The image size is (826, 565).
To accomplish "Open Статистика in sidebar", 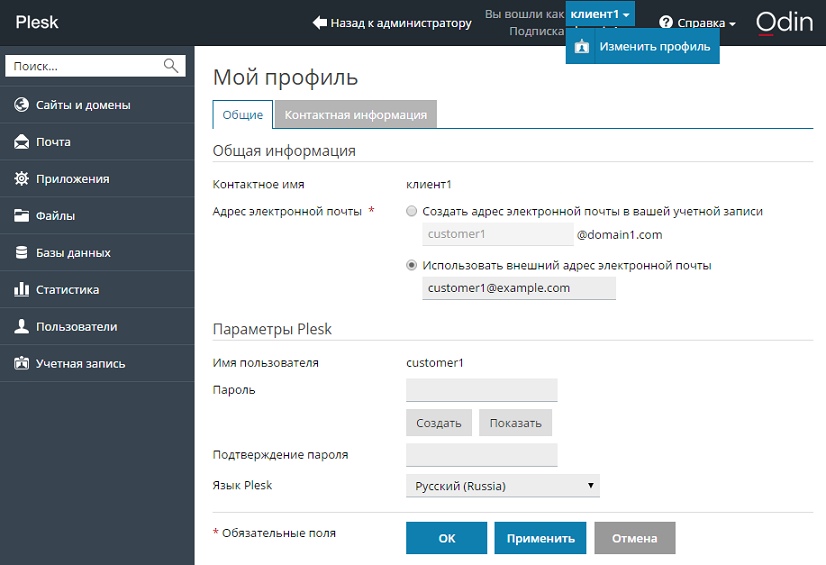I will click(x=97, y=290).
